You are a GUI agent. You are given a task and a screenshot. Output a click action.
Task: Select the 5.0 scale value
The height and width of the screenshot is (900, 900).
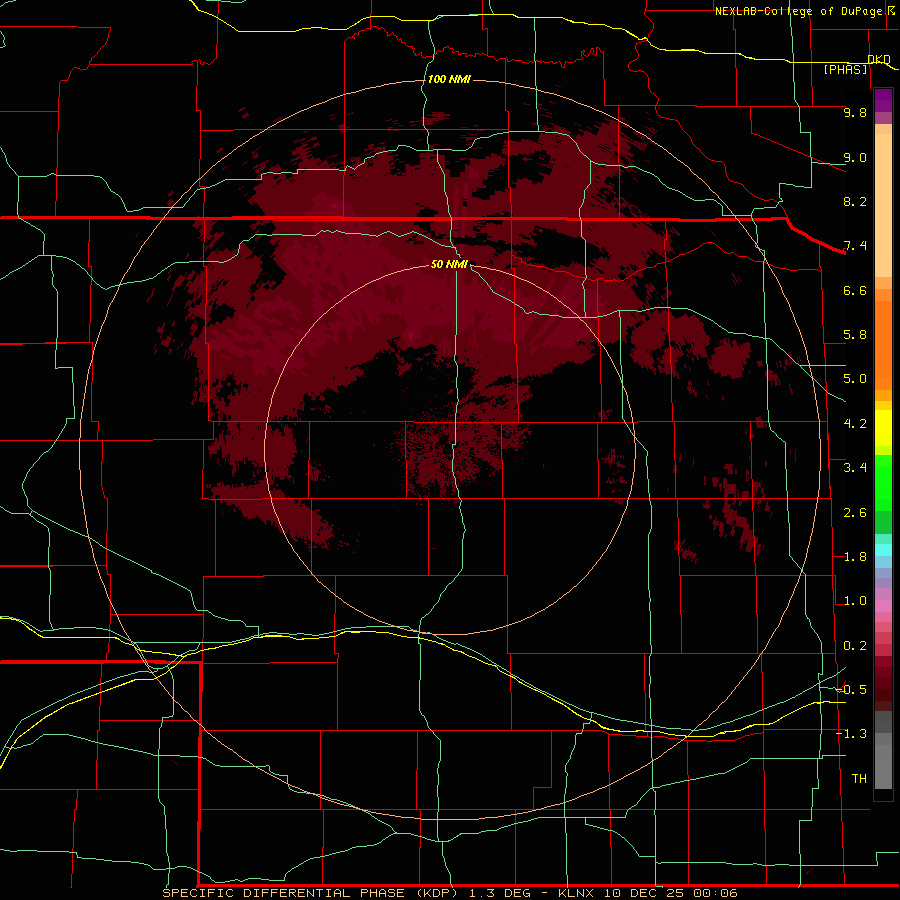tap(855, 379)
